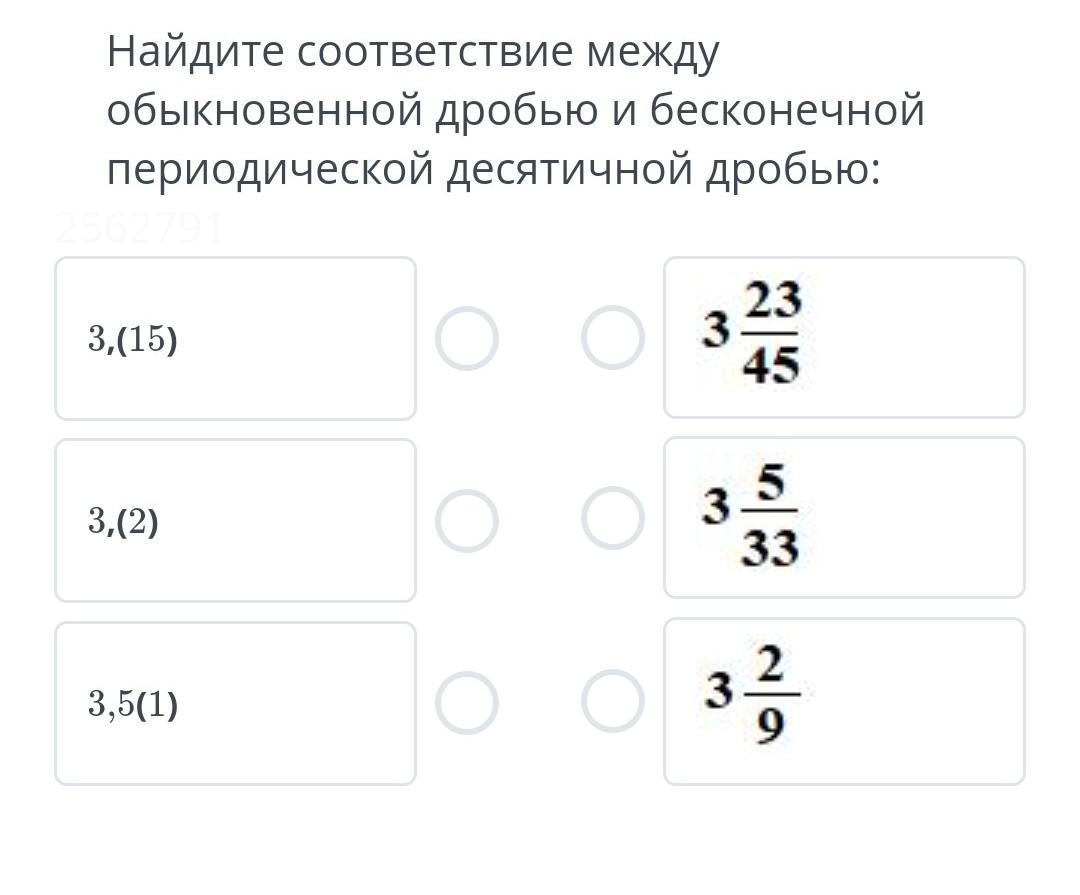The image size is (1080, 895).
Task: Select the radio button next to 3,5(1)
Action: [467, 703]
